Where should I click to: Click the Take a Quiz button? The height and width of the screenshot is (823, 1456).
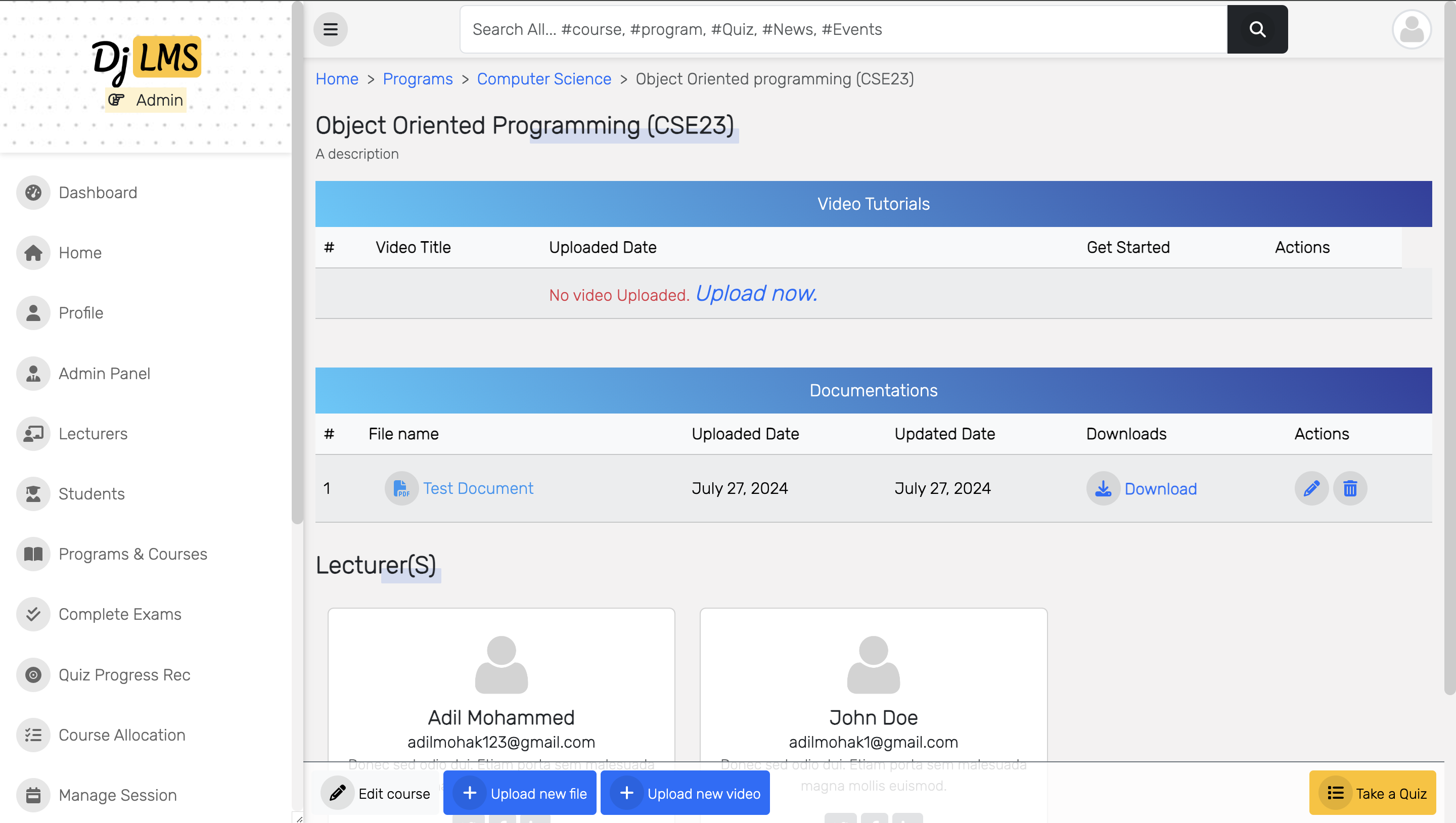tap(1373, 793)
